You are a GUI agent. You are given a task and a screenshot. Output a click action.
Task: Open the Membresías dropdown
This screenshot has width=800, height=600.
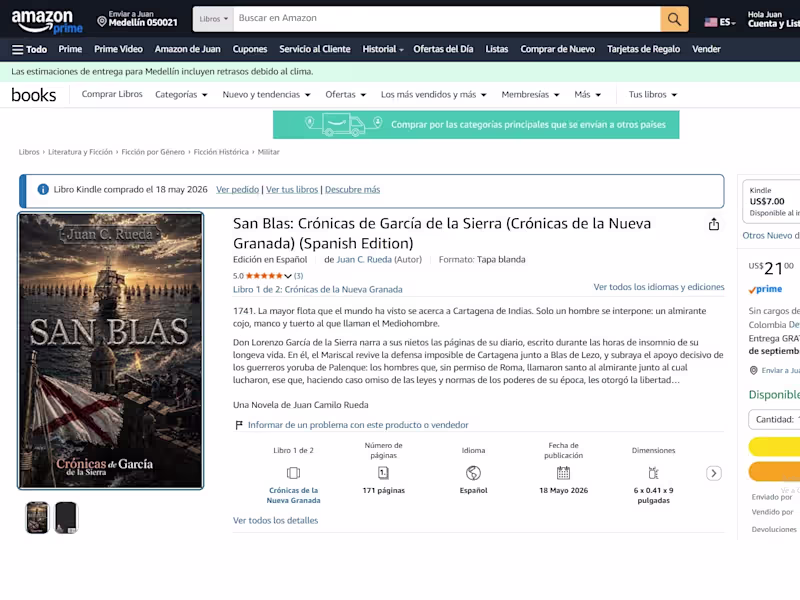[x=530, y=94]
